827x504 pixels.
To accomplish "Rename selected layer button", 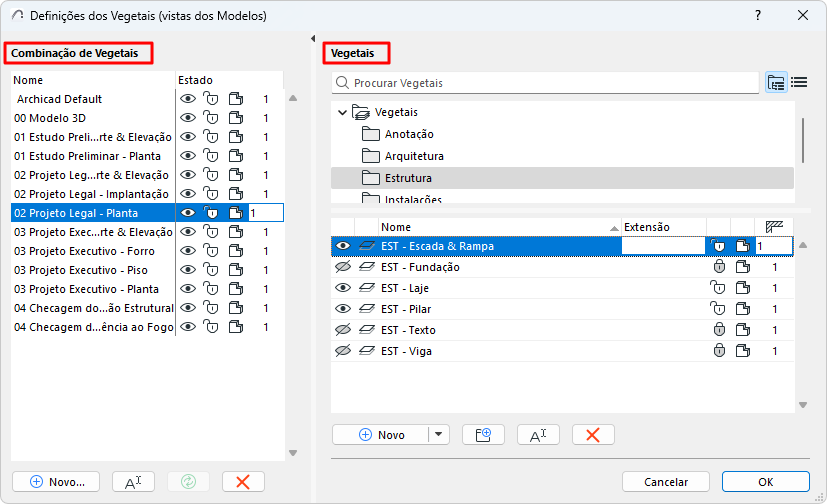I will (x=538, y=435).
